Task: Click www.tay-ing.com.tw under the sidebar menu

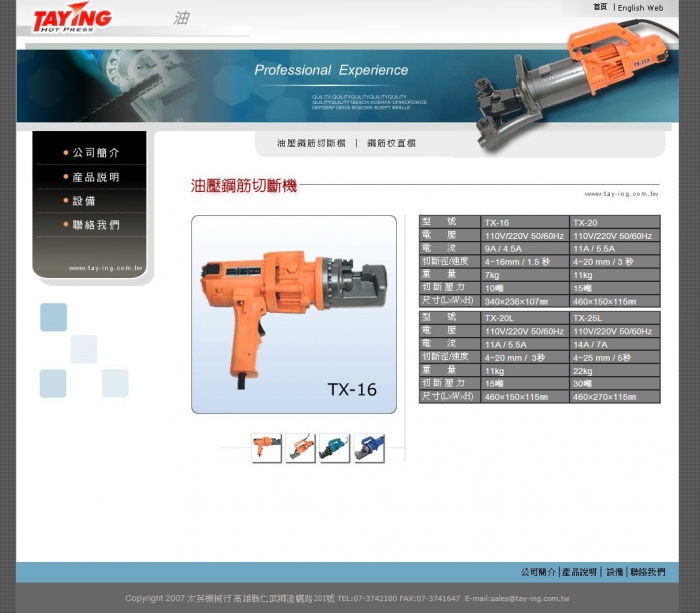Action: pos(105,268)
